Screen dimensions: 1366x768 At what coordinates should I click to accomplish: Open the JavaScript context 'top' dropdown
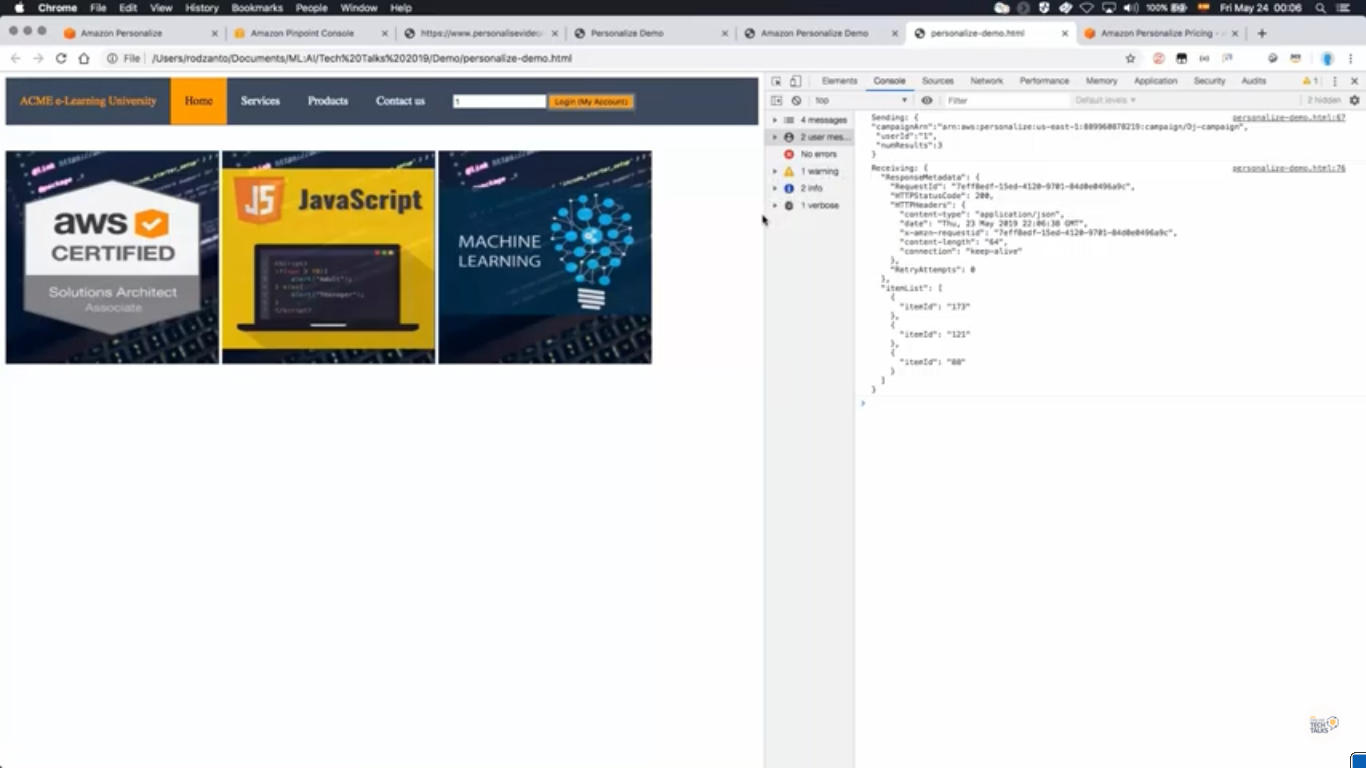[x=860, y=101]
